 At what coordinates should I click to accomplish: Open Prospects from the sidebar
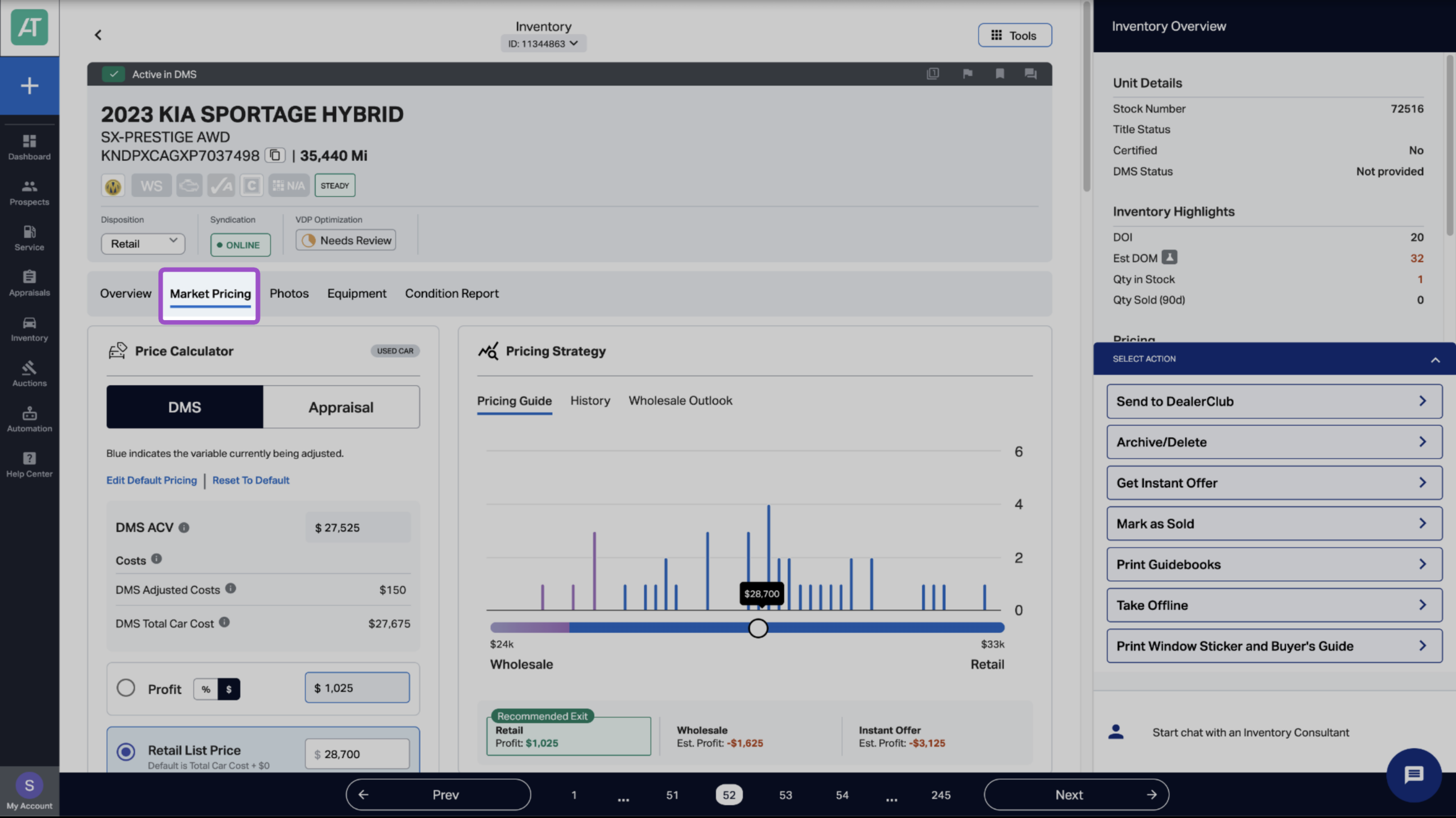click(29, 193)
